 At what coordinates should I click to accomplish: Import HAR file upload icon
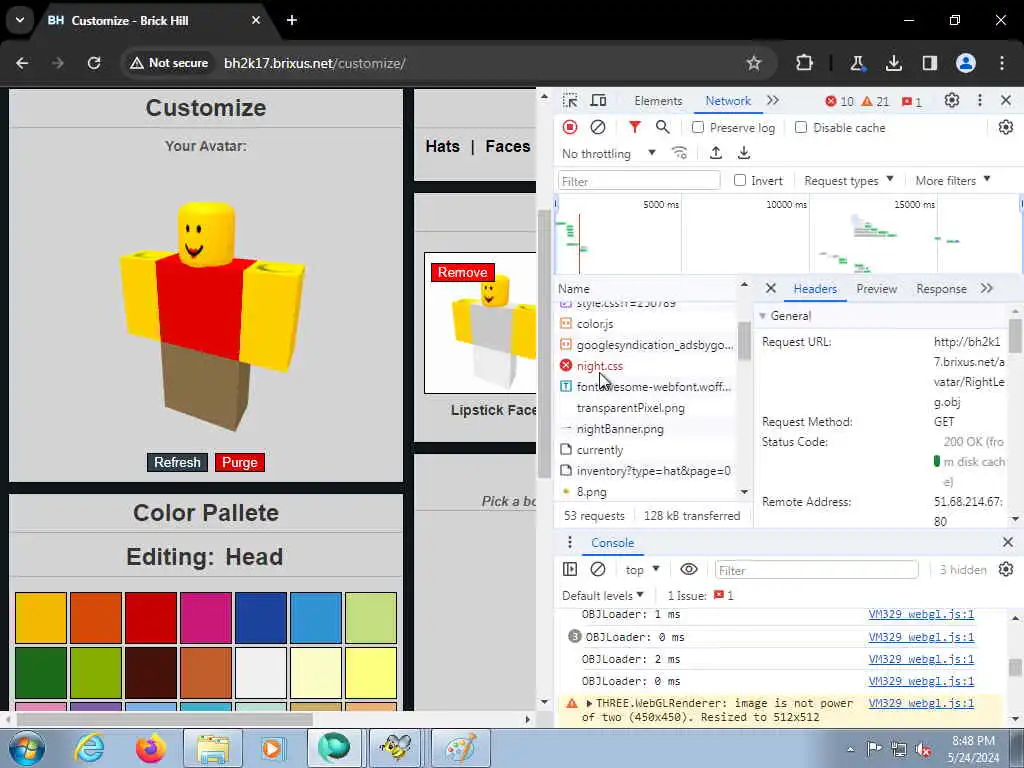click(716, 153)
